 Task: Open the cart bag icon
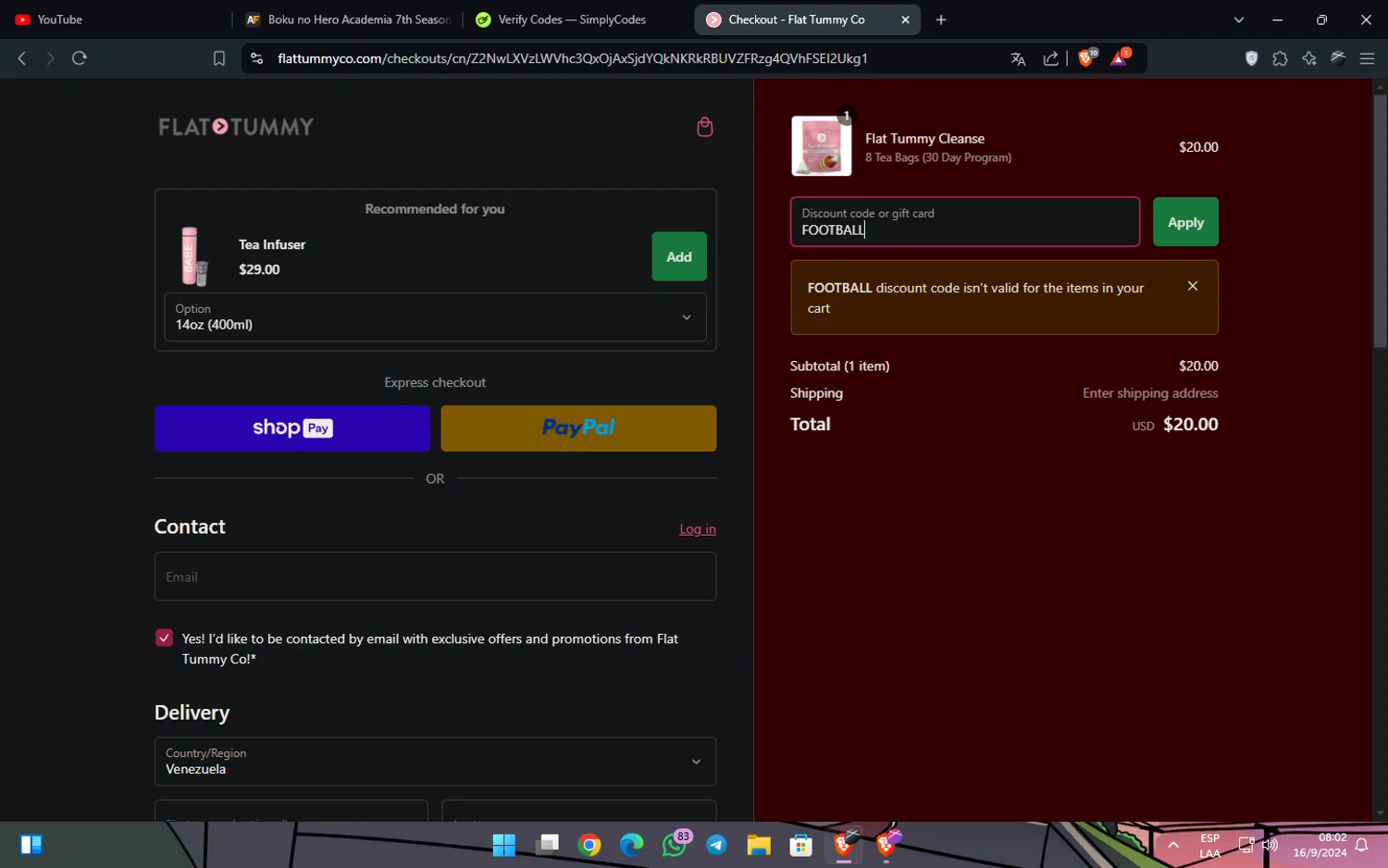[x=704, y=127]
